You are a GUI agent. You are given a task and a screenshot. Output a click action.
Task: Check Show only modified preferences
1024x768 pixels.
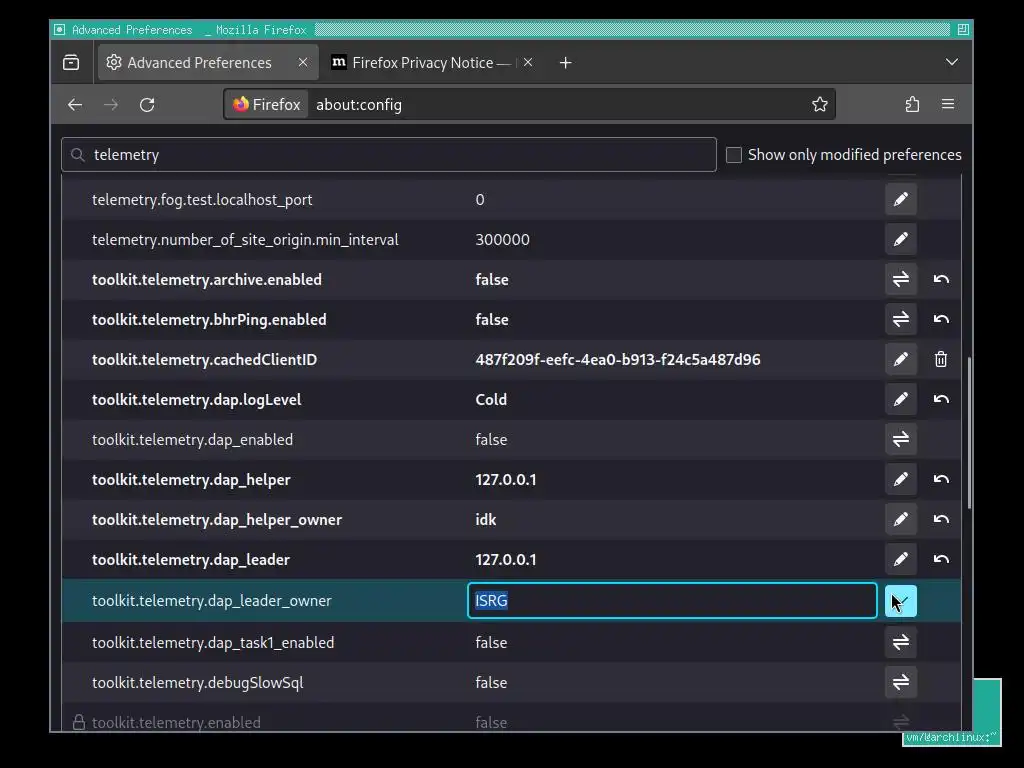point(733,155)
